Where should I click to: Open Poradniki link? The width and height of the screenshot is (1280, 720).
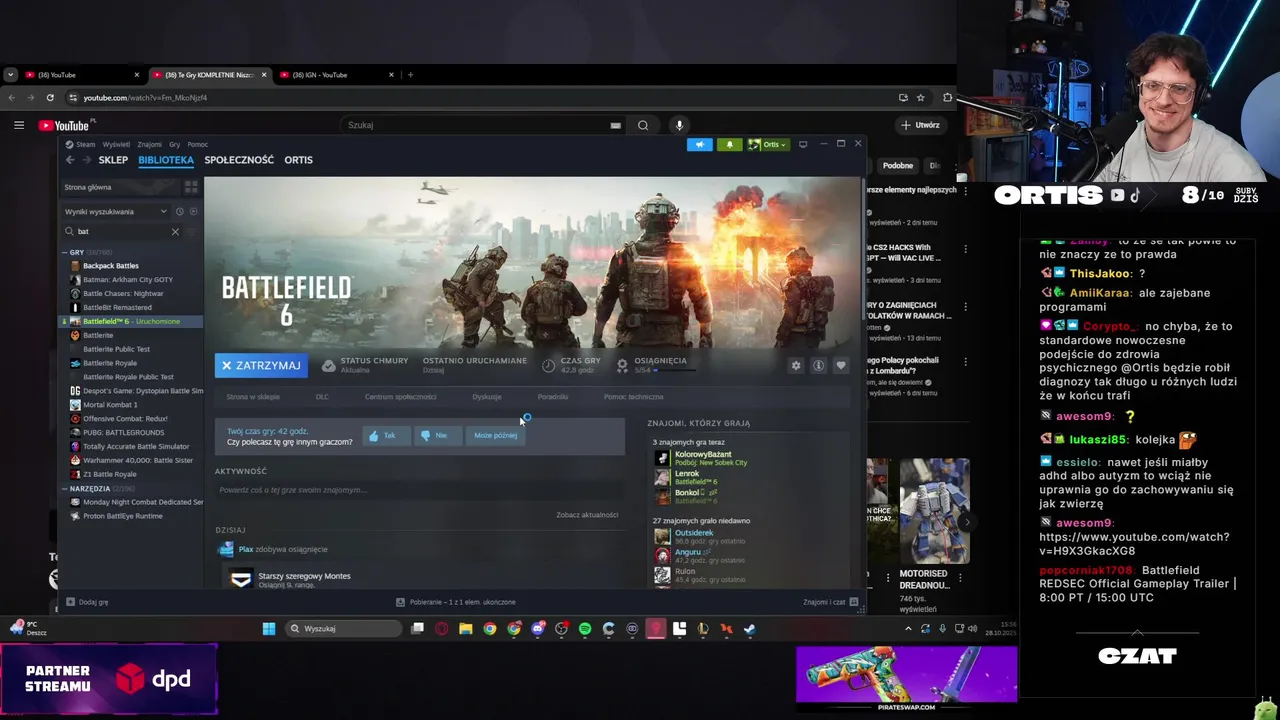pos(552,397)
